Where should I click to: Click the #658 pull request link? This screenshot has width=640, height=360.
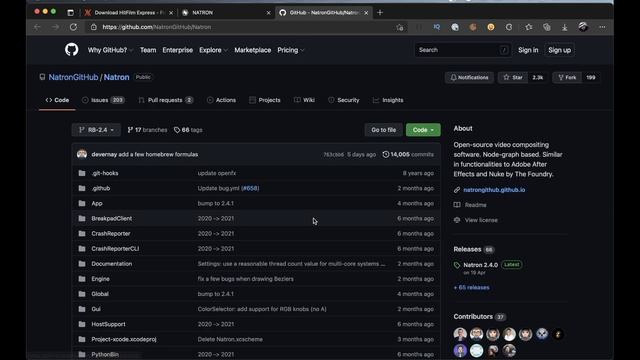pos(250,188)
